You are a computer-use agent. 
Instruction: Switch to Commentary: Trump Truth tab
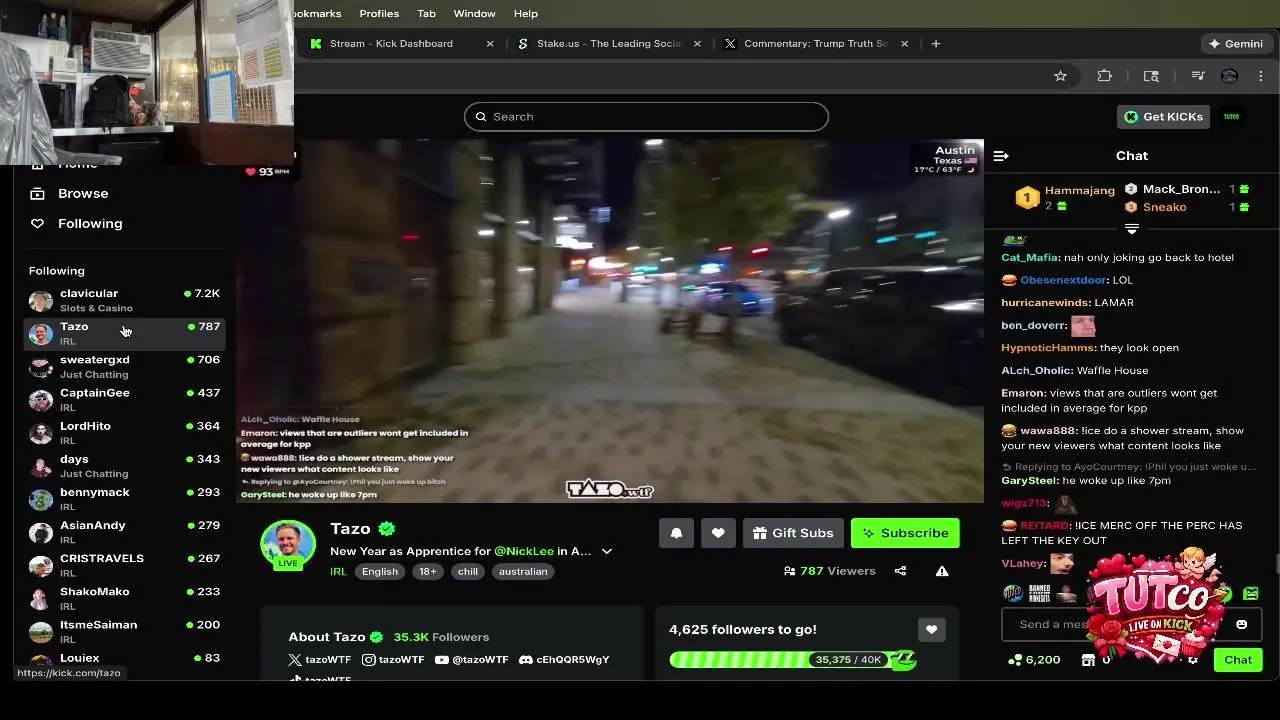(816, 44)
